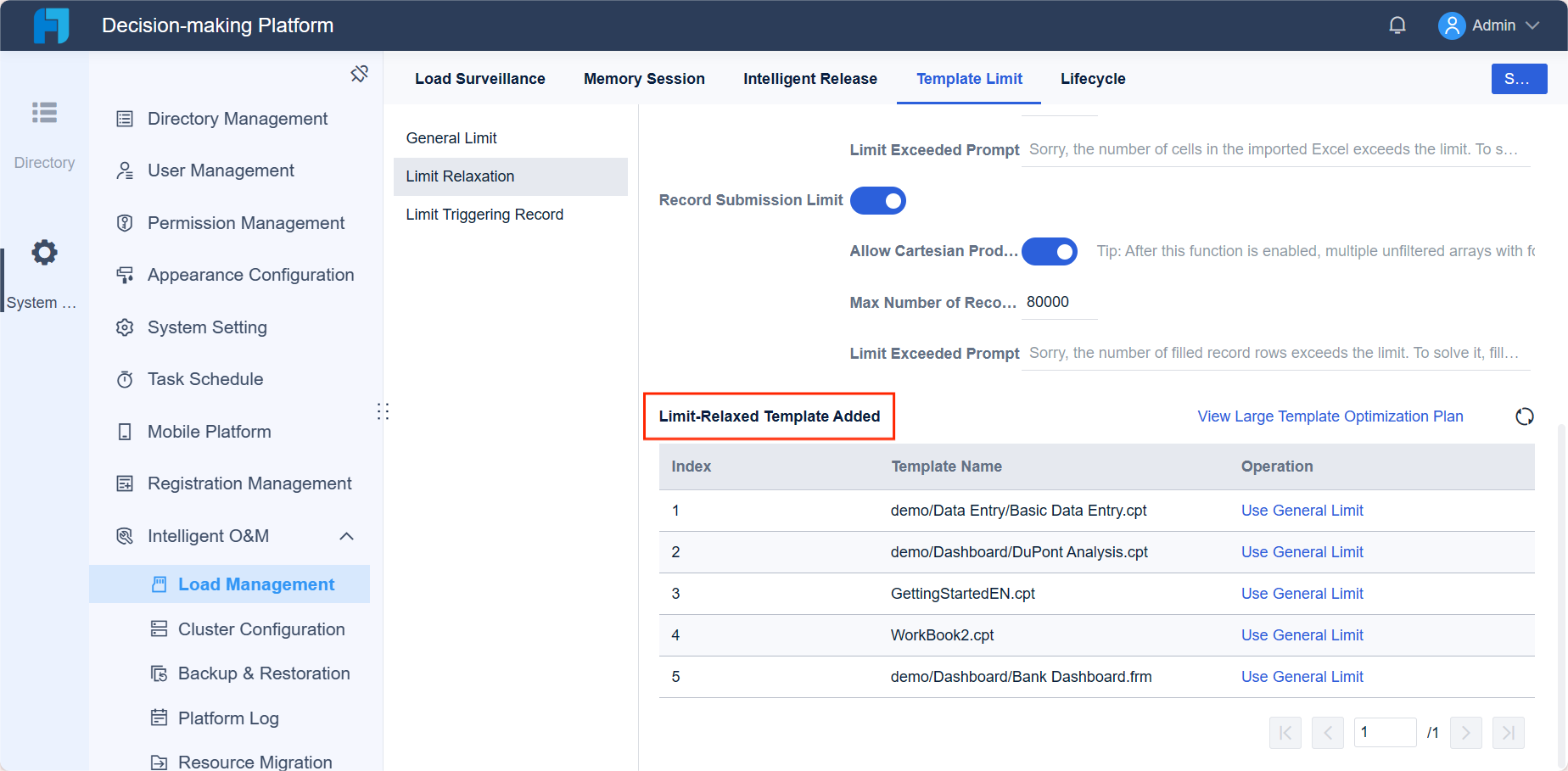This screenshot has height=771, width=1568.
Task: Click the Appearance Configuration icon
Action: [x=125, y=274]
